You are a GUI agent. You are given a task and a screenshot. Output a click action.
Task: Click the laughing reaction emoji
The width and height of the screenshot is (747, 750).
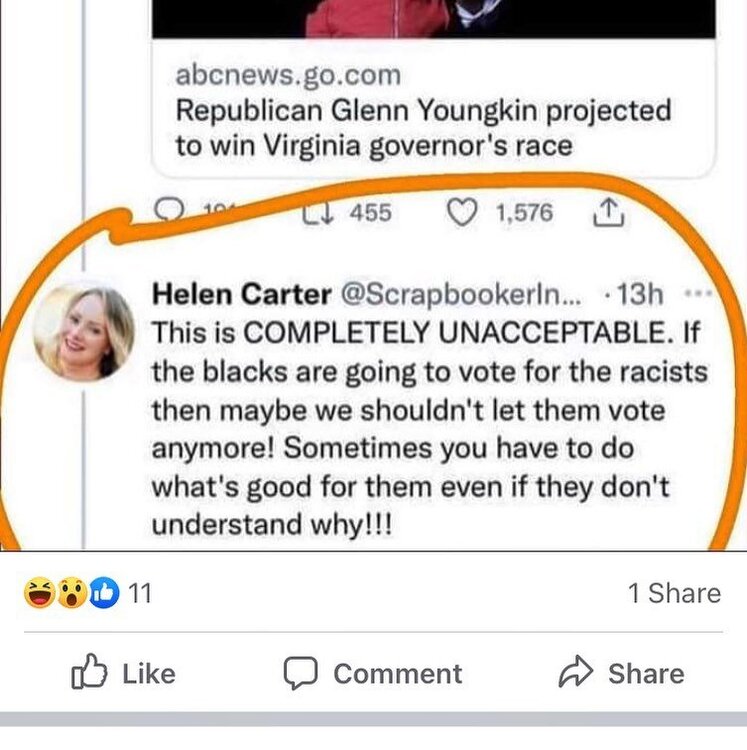38,593
